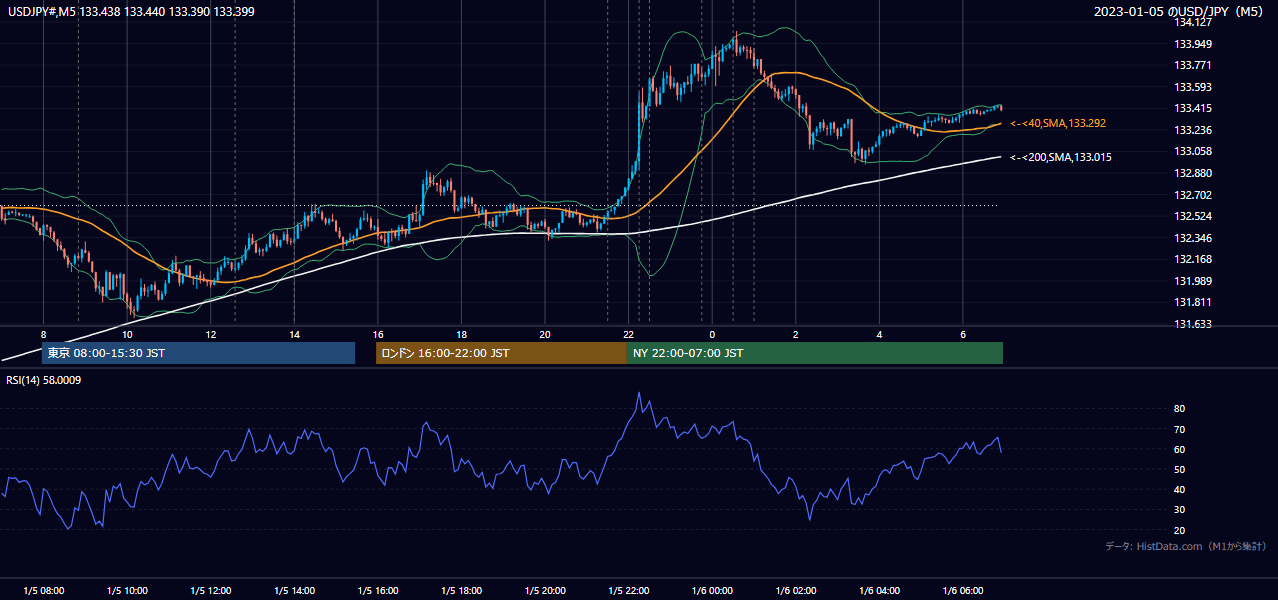This screenshot has width=1278, height=600.
Task: Click the USDJPY#,M5 price header text
Action: pos(130,12)
